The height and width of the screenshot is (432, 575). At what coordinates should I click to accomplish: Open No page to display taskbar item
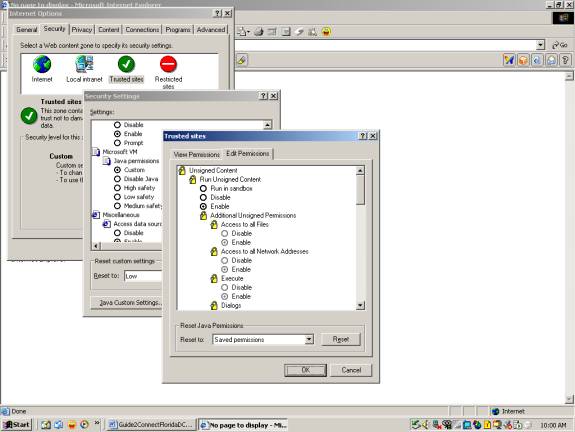[243, 425]
